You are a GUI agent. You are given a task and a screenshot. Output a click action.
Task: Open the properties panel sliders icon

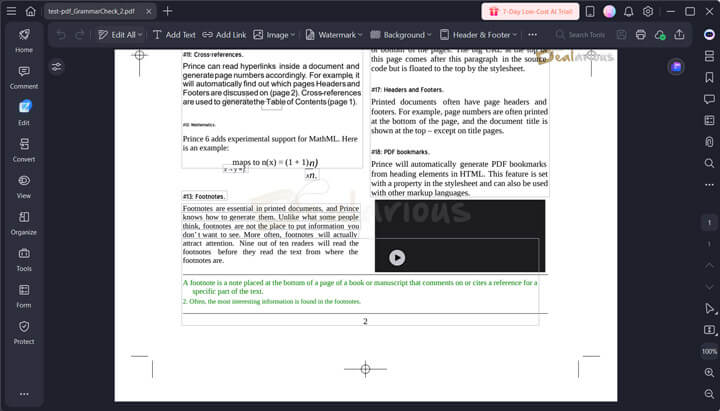[x=56, y=67]
